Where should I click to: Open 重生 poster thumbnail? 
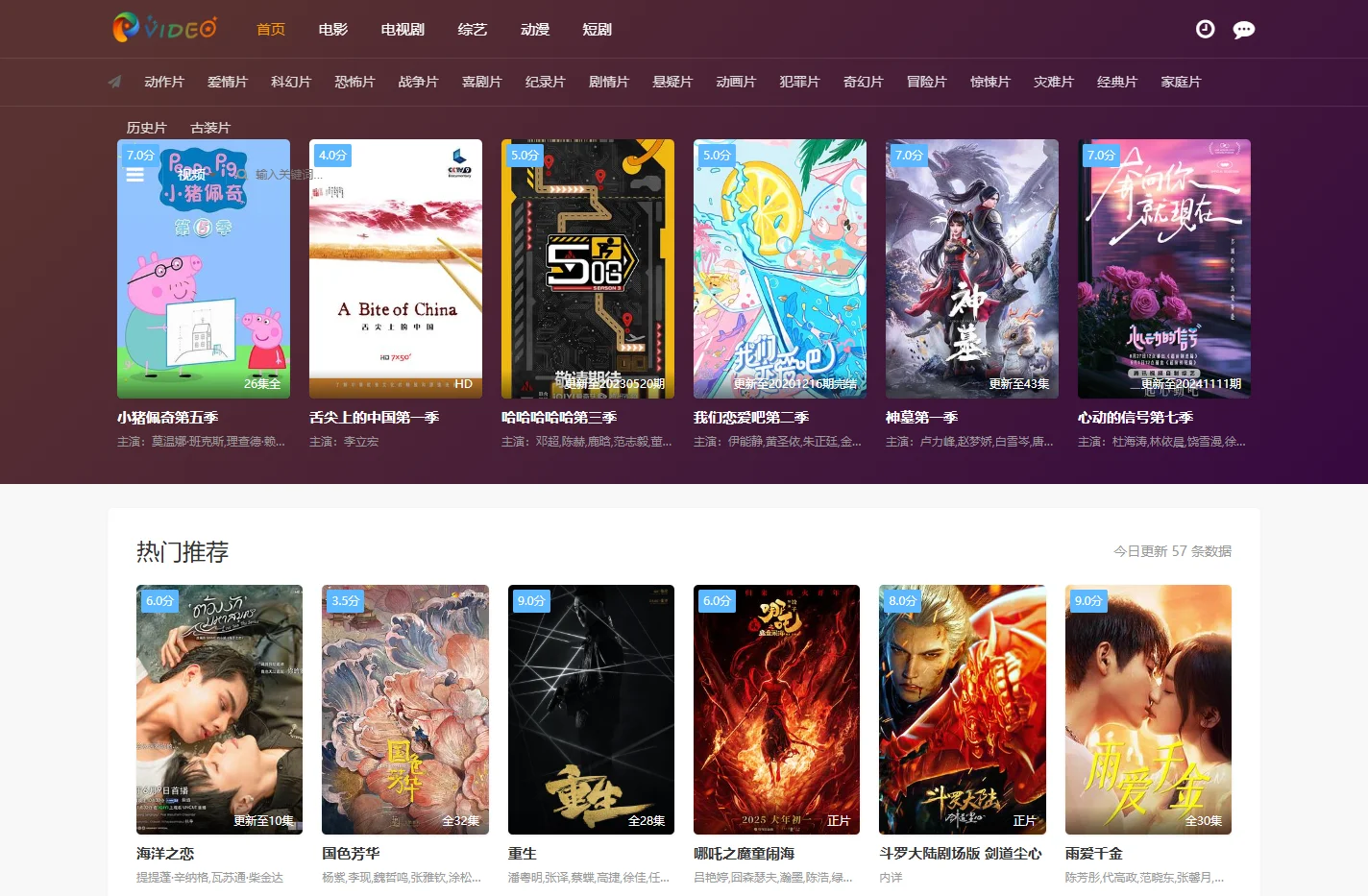tap(591, 710)
